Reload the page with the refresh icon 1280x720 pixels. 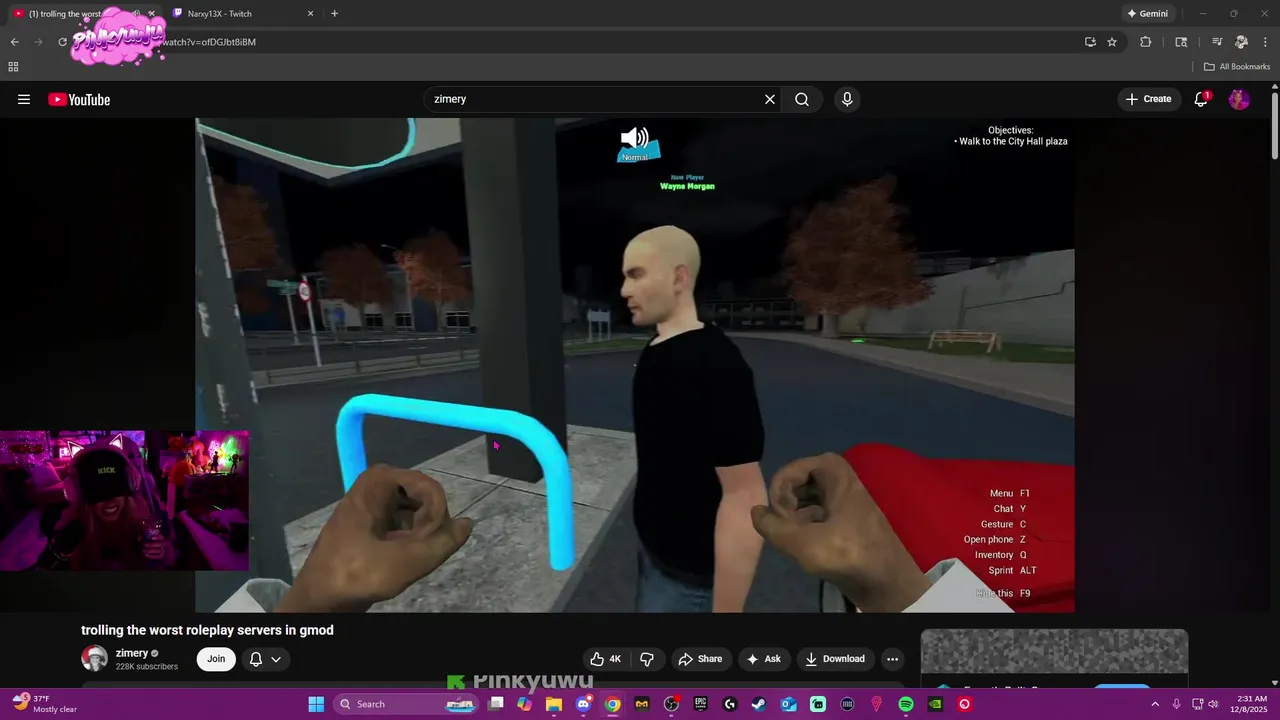coord(62,42)
